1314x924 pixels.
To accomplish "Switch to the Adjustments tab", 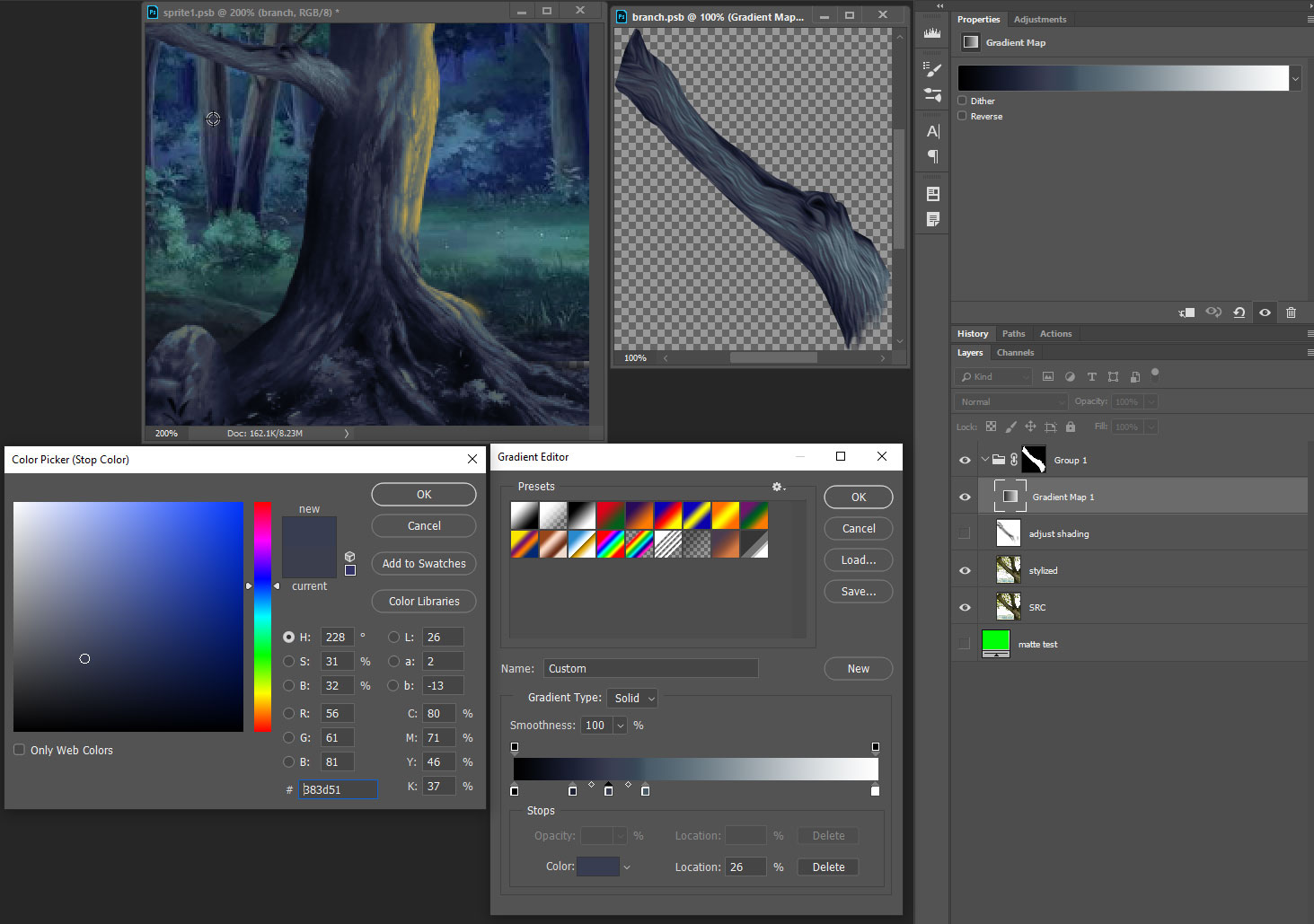I will click(1039, 19).
